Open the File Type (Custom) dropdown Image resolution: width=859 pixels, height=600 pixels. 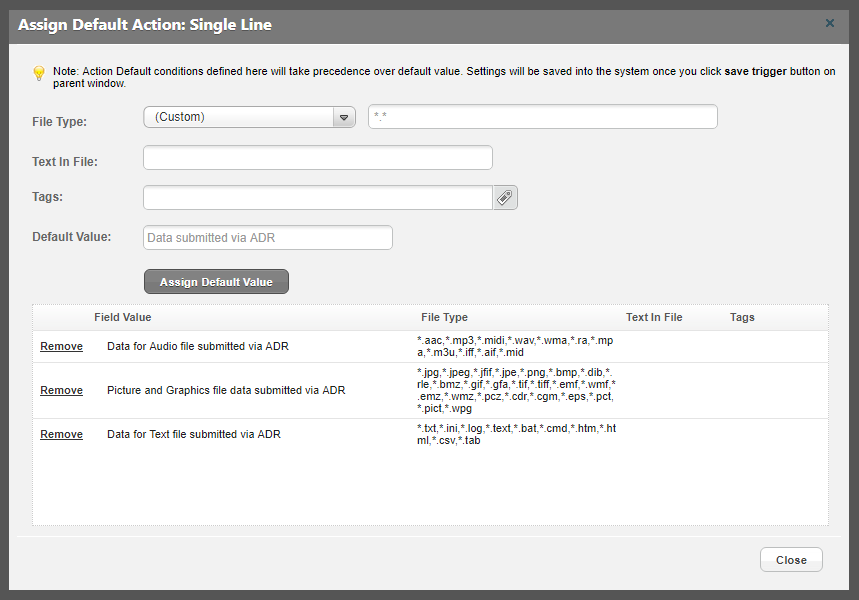pos(249,117)
